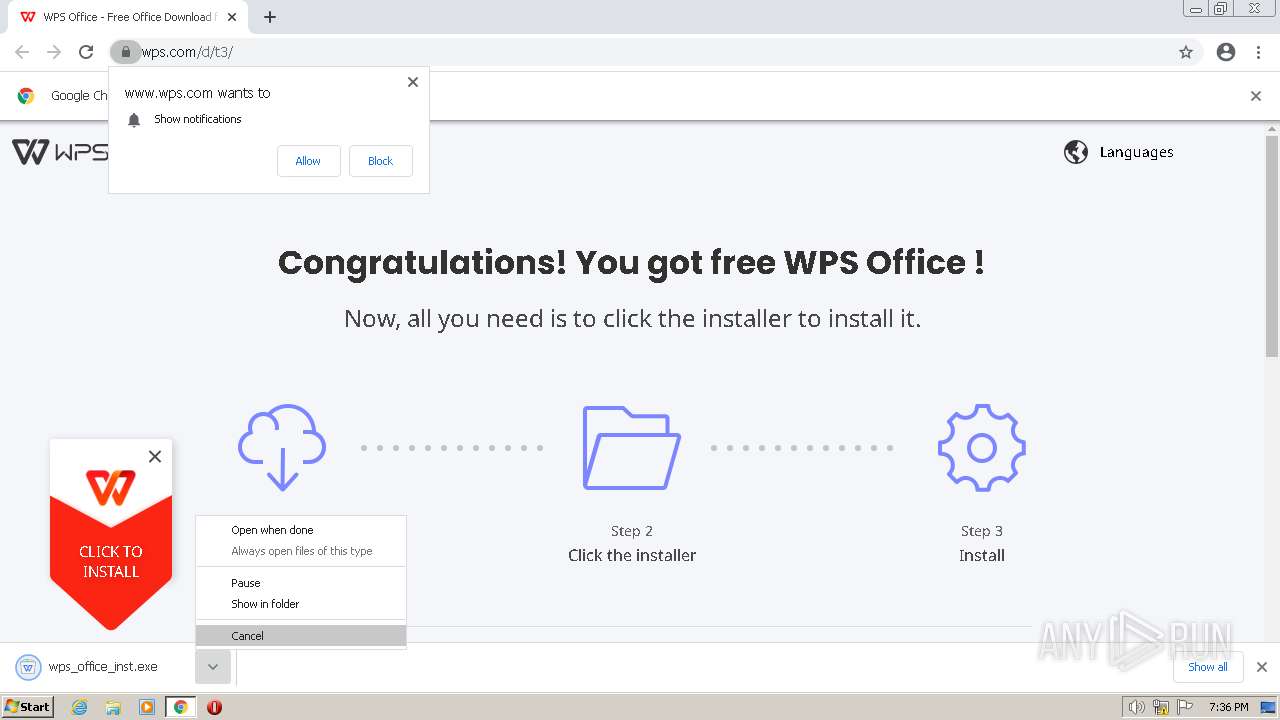The image size is (1280, 720).
Task: Click the Step 3 Install text
Action: (x=982, y=544)
